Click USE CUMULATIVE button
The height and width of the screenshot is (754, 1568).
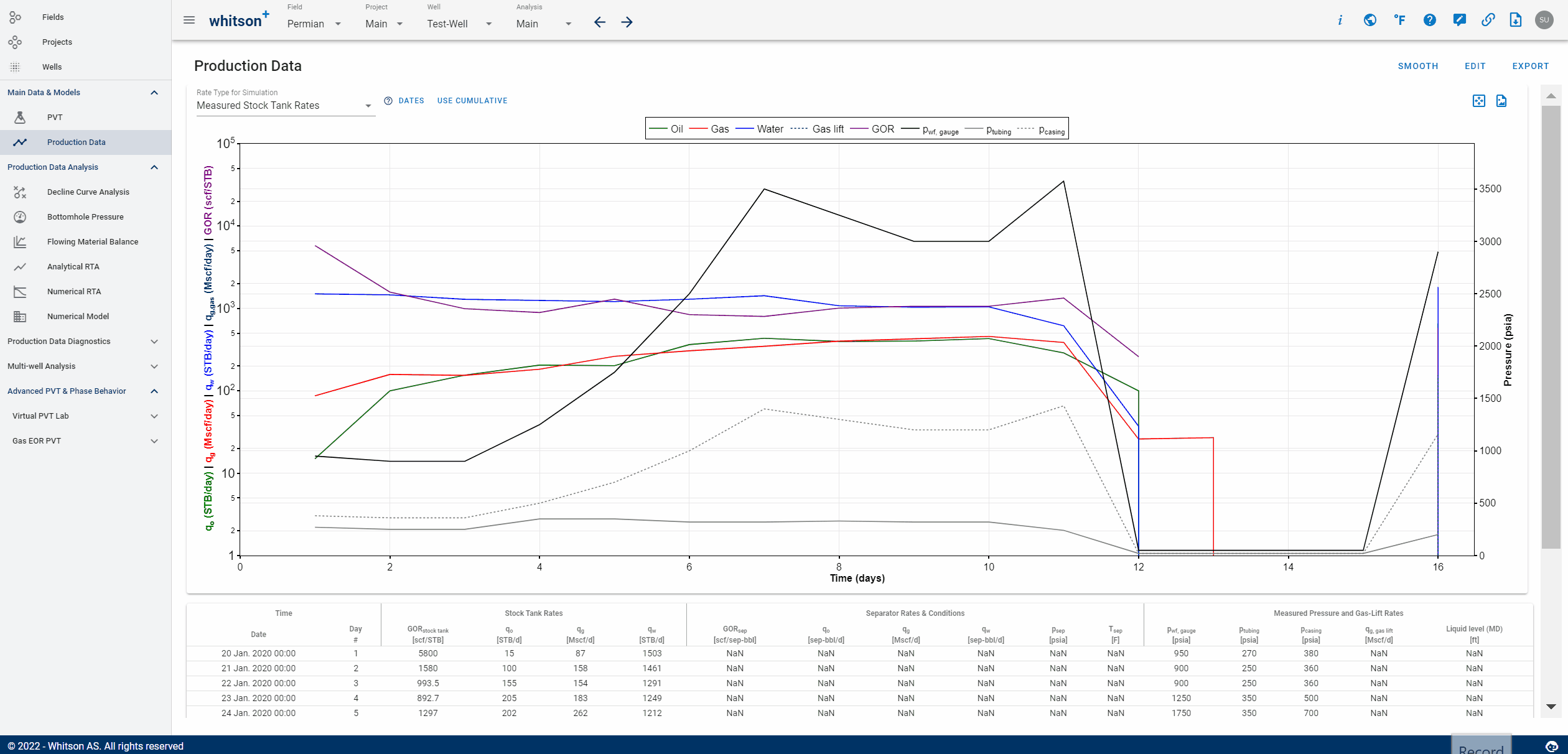point(472,101)
